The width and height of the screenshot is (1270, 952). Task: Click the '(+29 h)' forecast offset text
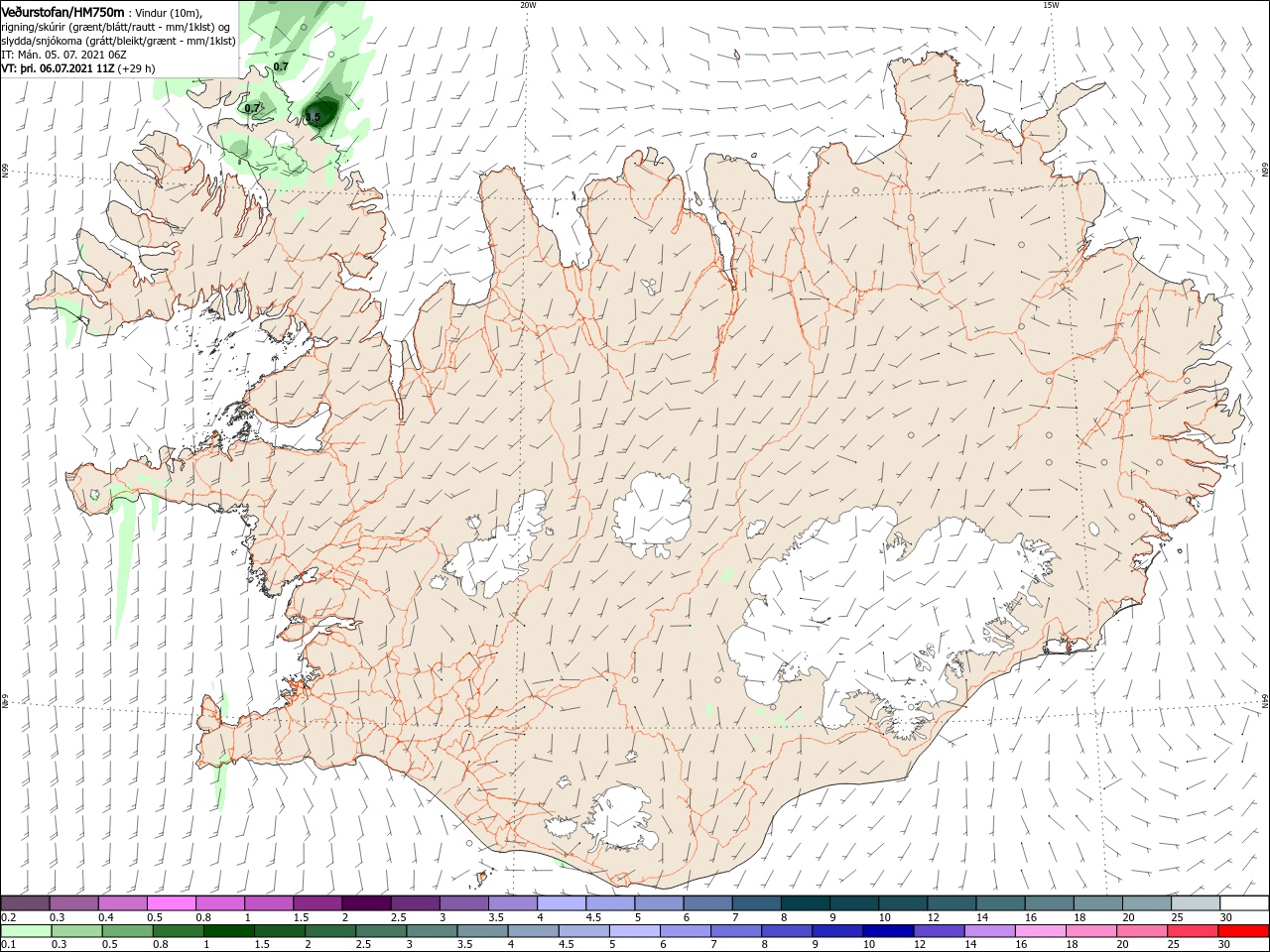[x=136, y=68]
